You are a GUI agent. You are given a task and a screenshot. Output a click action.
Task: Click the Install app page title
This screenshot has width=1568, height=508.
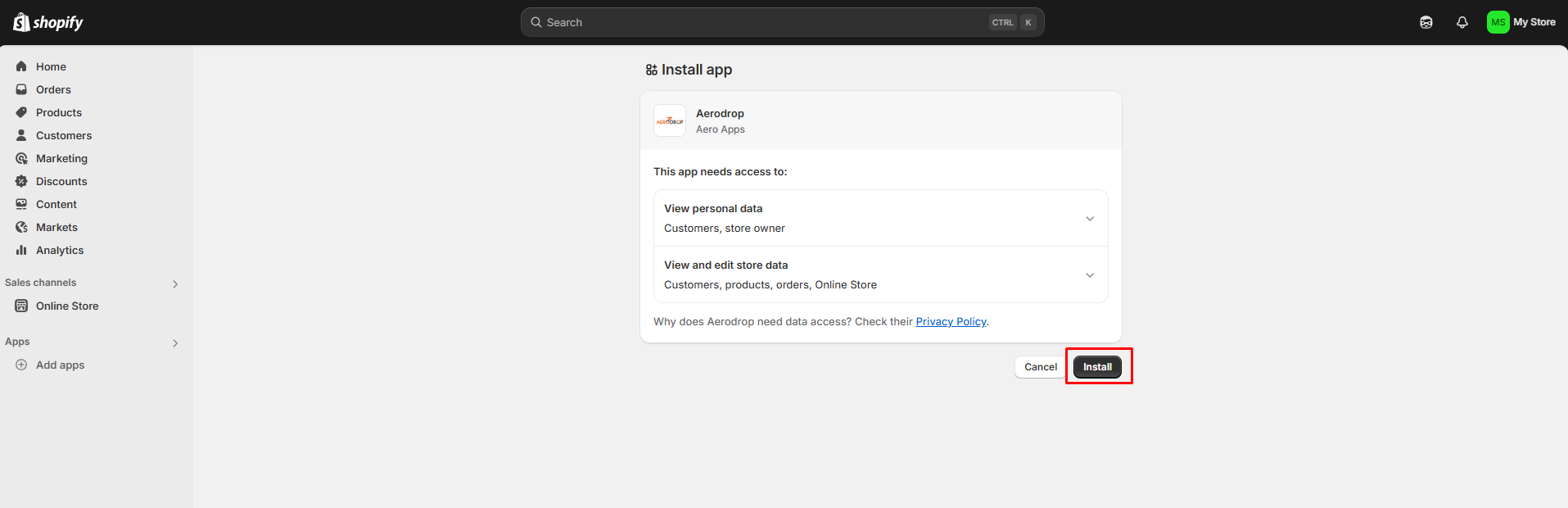[x=697, y=70]
